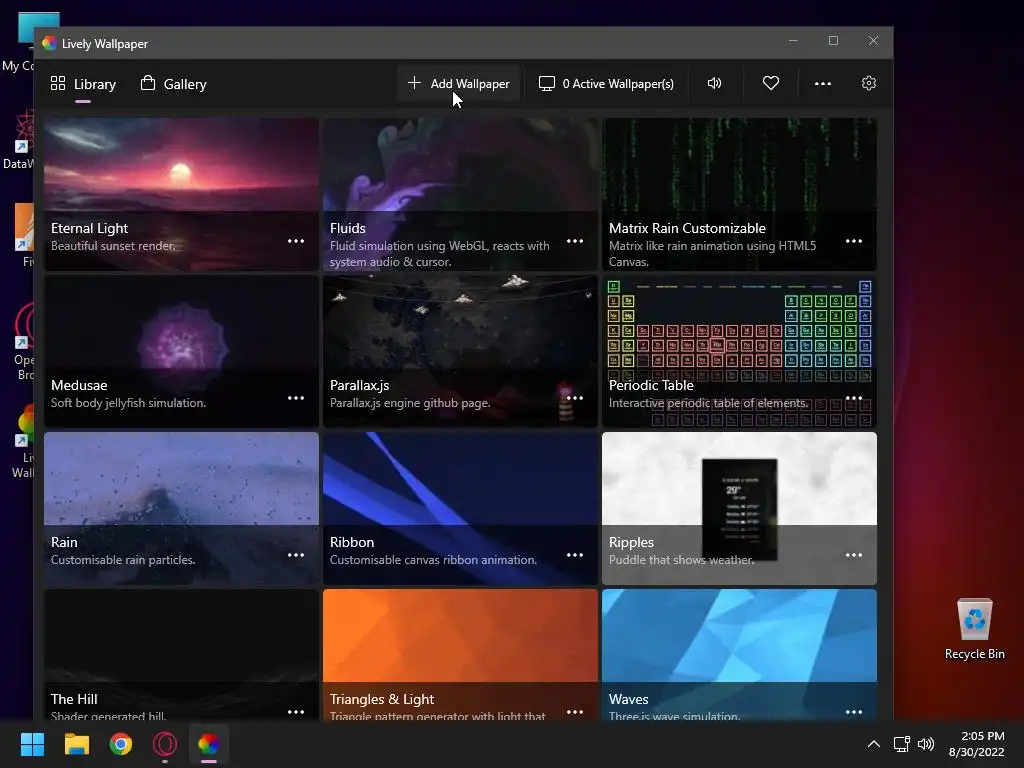Open options menu for Ribbon wallpaper

pos(575,555)
